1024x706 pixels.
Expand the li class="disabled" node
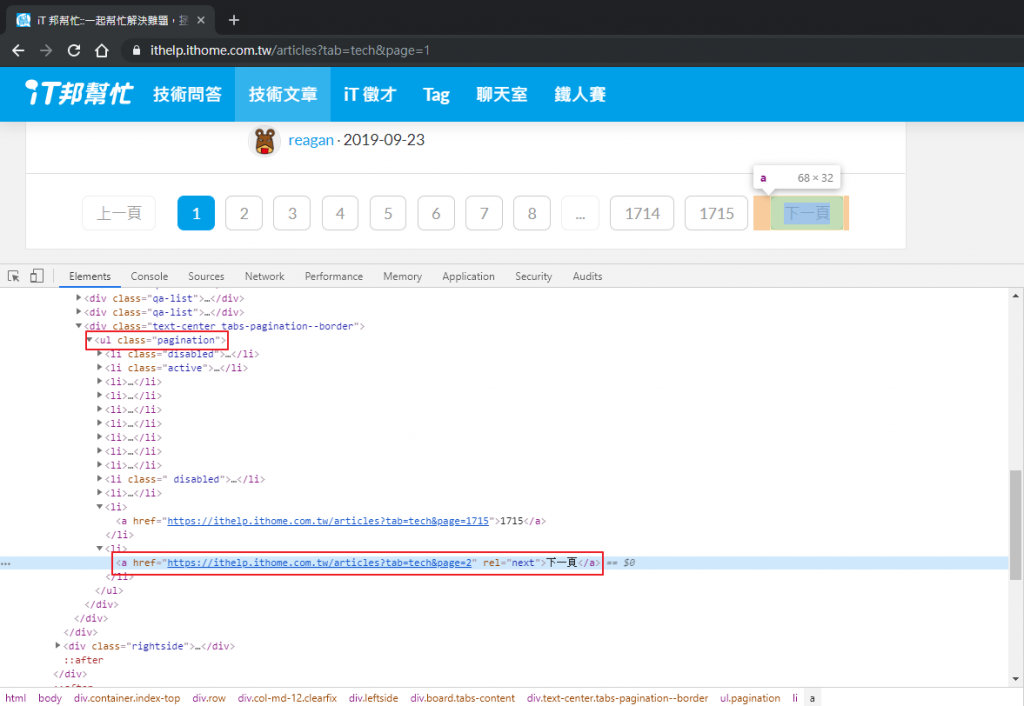tap(99, 353)
